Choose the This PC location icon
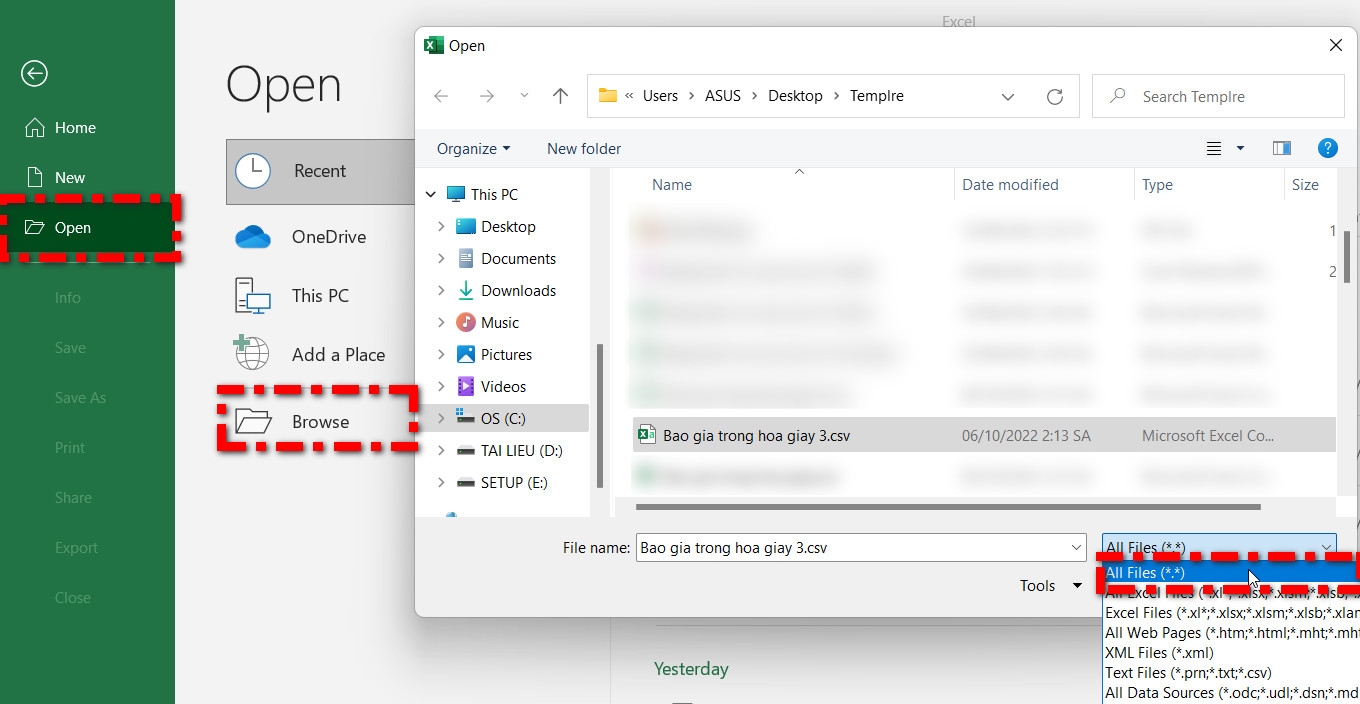 tap(253, 296)
